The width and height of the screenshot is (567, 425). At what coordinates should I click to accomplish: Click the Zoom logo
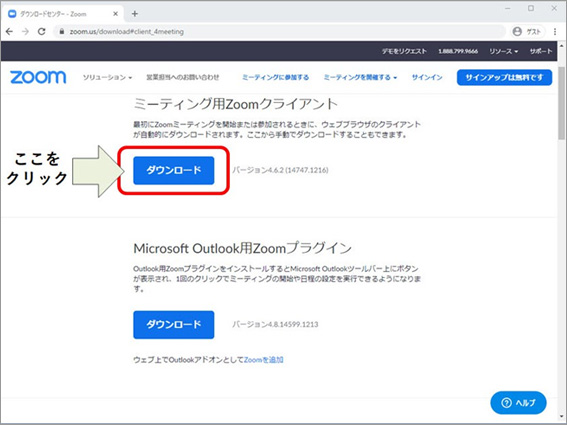[38, 77]
